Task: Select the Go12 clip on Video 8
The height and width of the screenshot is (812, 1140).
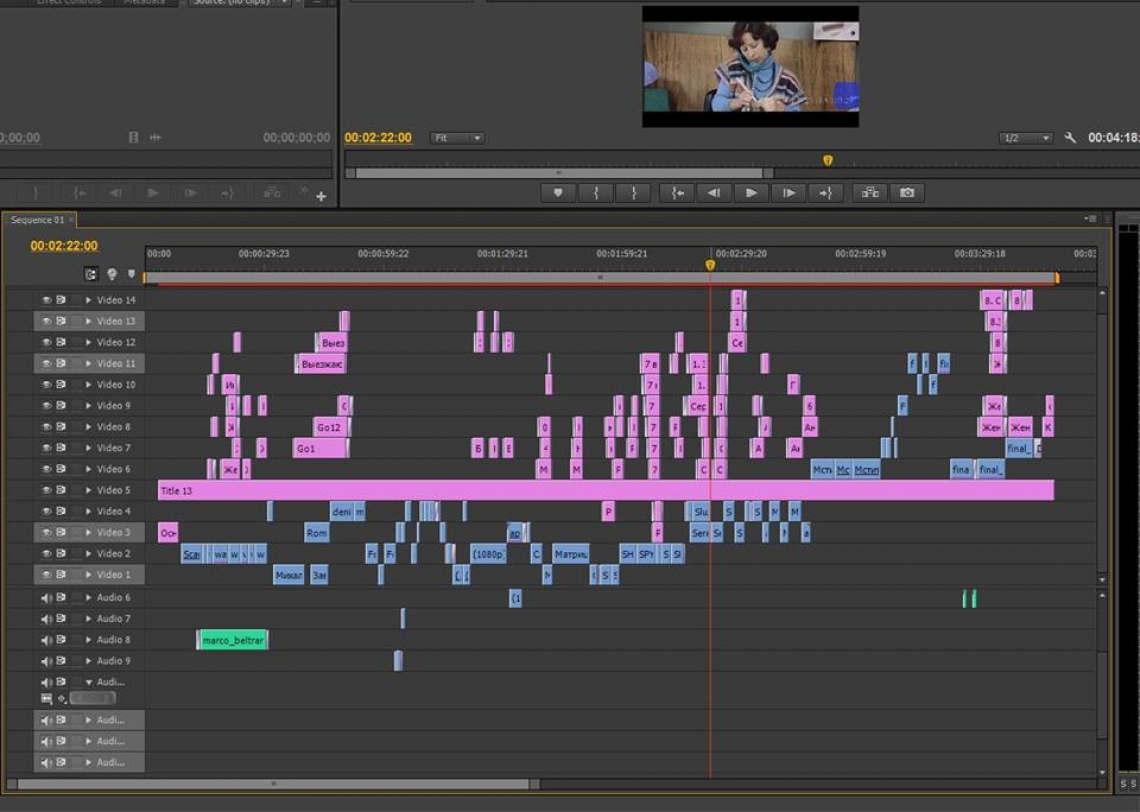Action: click(332, 427)
